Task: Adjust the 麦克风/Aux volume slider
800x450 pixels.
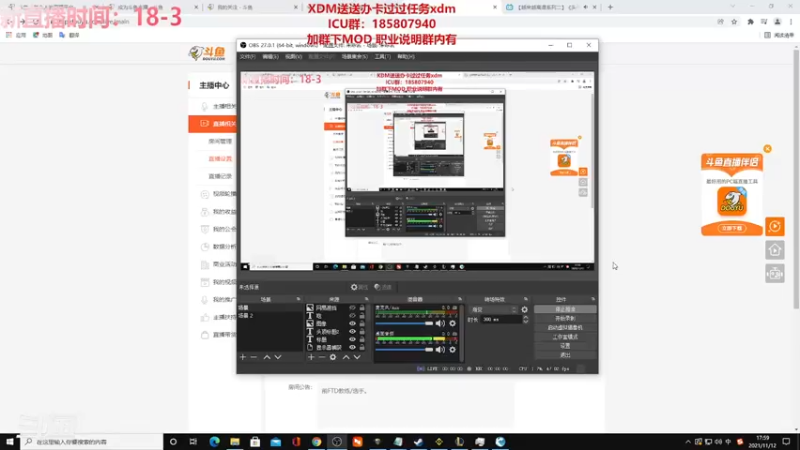Action: [x=404, y=323]
